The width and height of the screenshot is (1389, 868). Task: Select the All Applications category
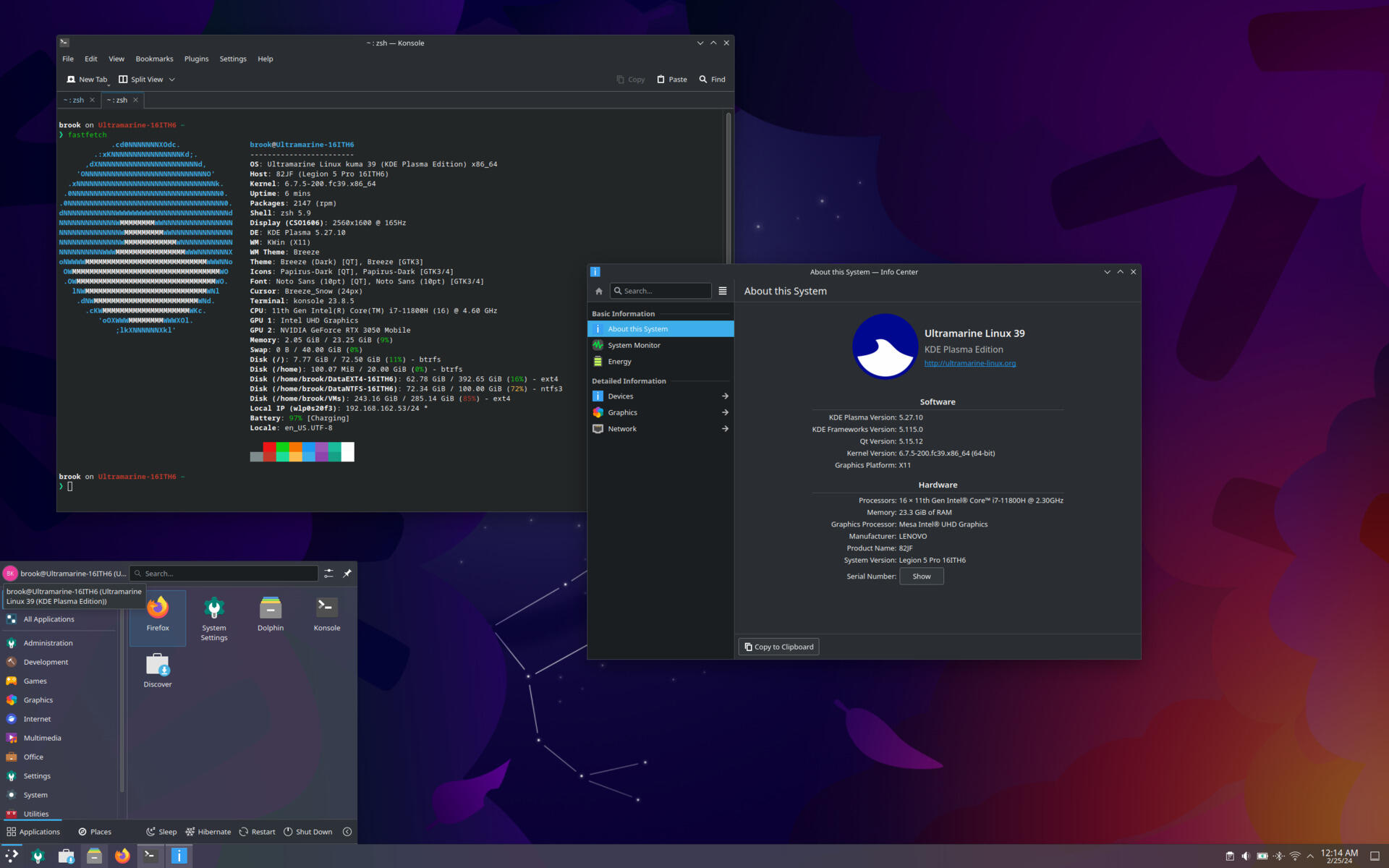click(x=59, y=619)
